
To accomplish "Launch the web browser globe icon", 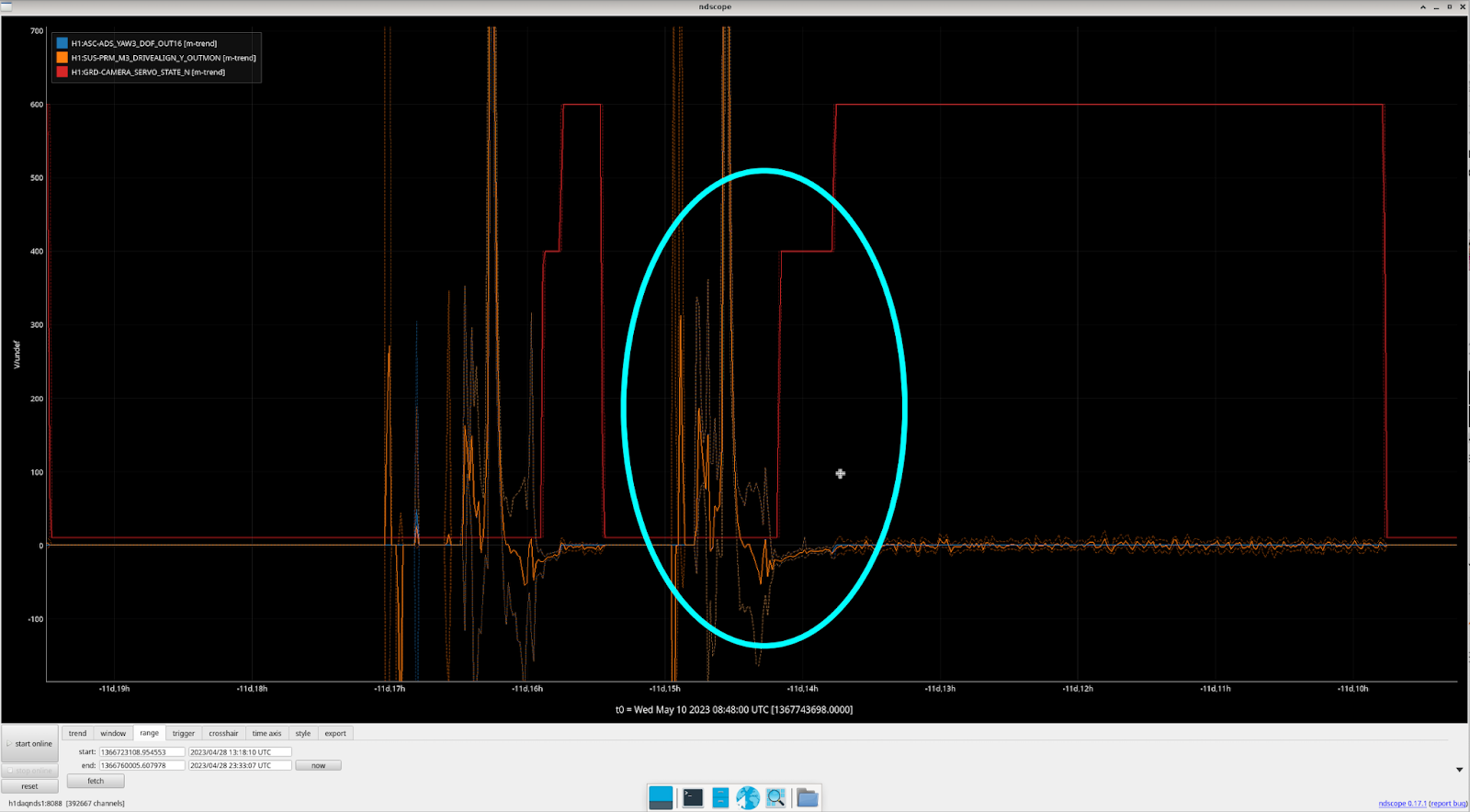I will 748,797.
